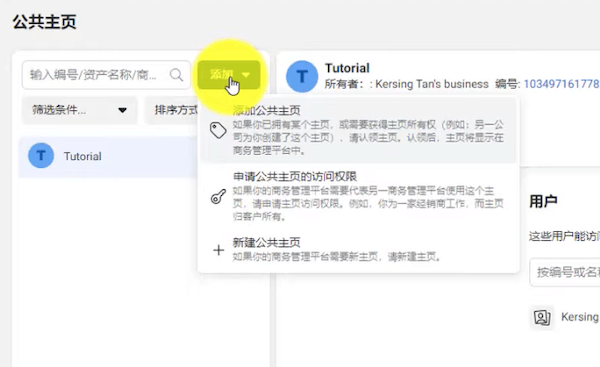Focus the 按编号或名称 user search field
The image size is (600, 367).
pyautogui.click(x=565, y=272)
